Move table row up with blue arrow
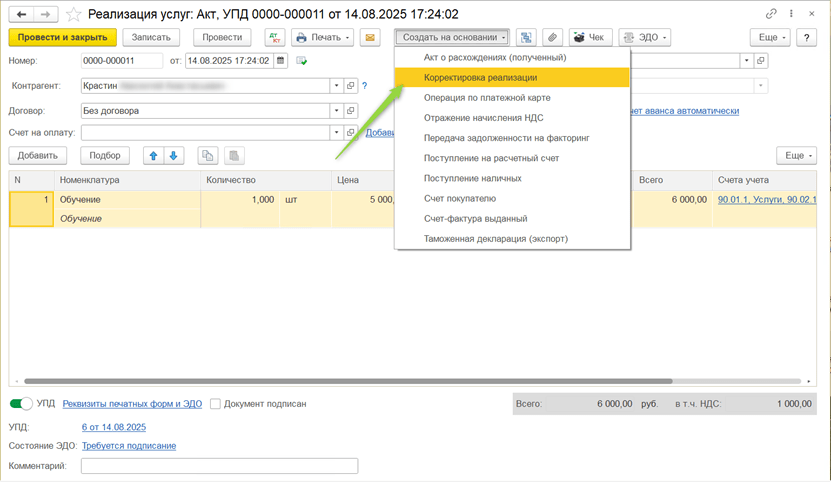The width and height of the screenshot is (831, 482). tap(153, 156)
